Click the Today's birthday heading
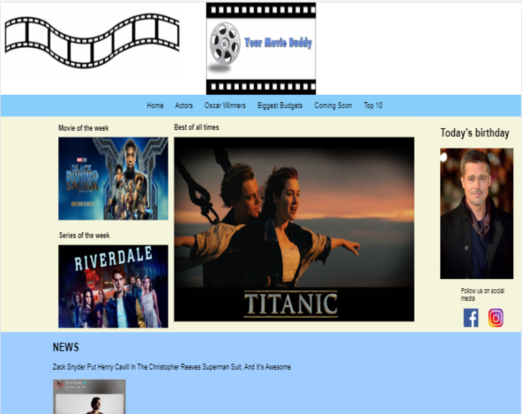Viewport: 522px width, 414px height. 475,133
